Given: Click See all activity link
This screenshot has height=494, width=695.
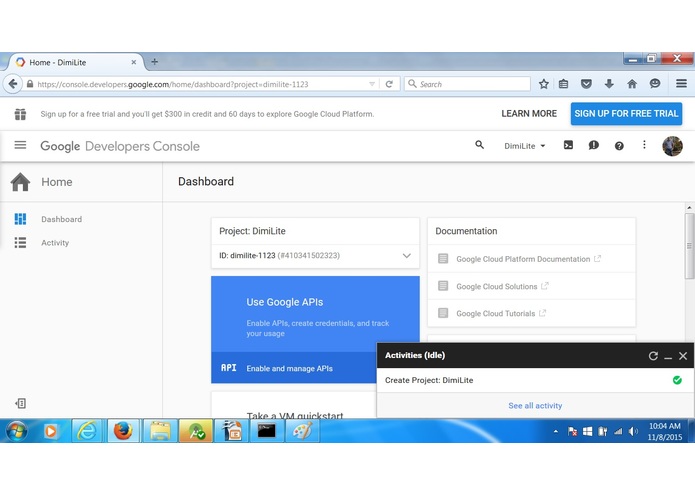Looking at the screenshot, I should (x=535, y=405).
